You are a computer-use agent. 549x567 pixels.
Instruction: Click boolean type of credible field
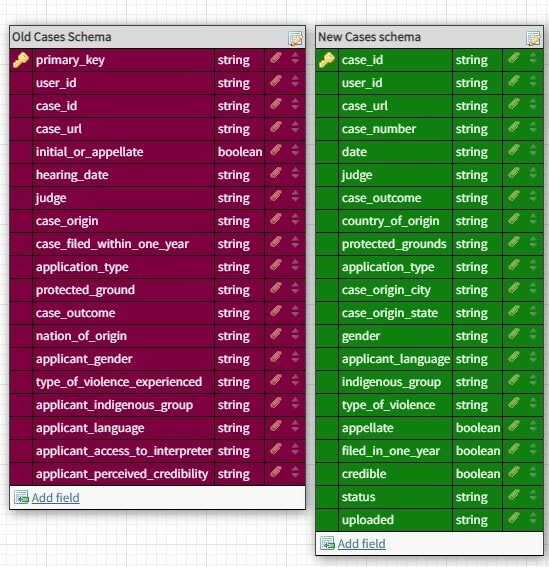point(478,474)
